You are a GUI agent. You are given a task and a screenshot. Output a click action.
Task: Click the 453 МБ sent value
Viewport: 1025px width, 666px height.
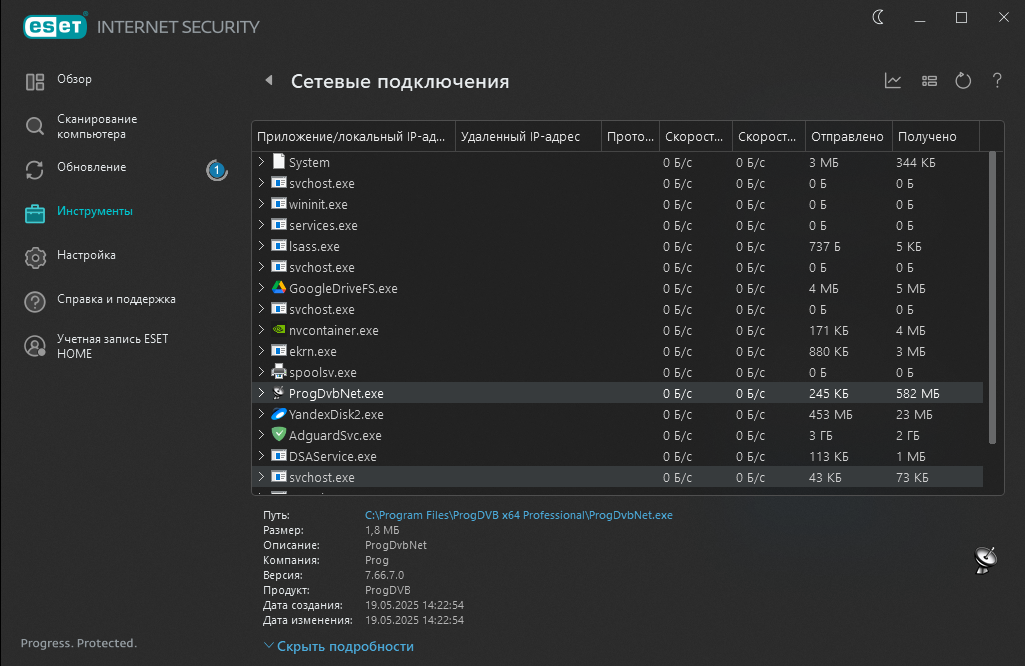(830, 414)
